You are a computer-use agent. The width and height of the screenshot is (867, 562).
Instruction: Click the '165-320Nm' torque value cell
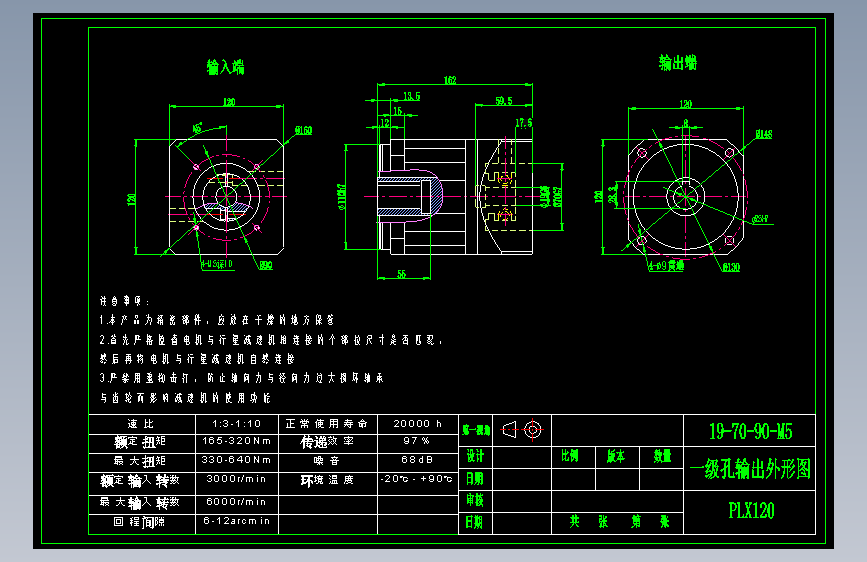[237, 443]
